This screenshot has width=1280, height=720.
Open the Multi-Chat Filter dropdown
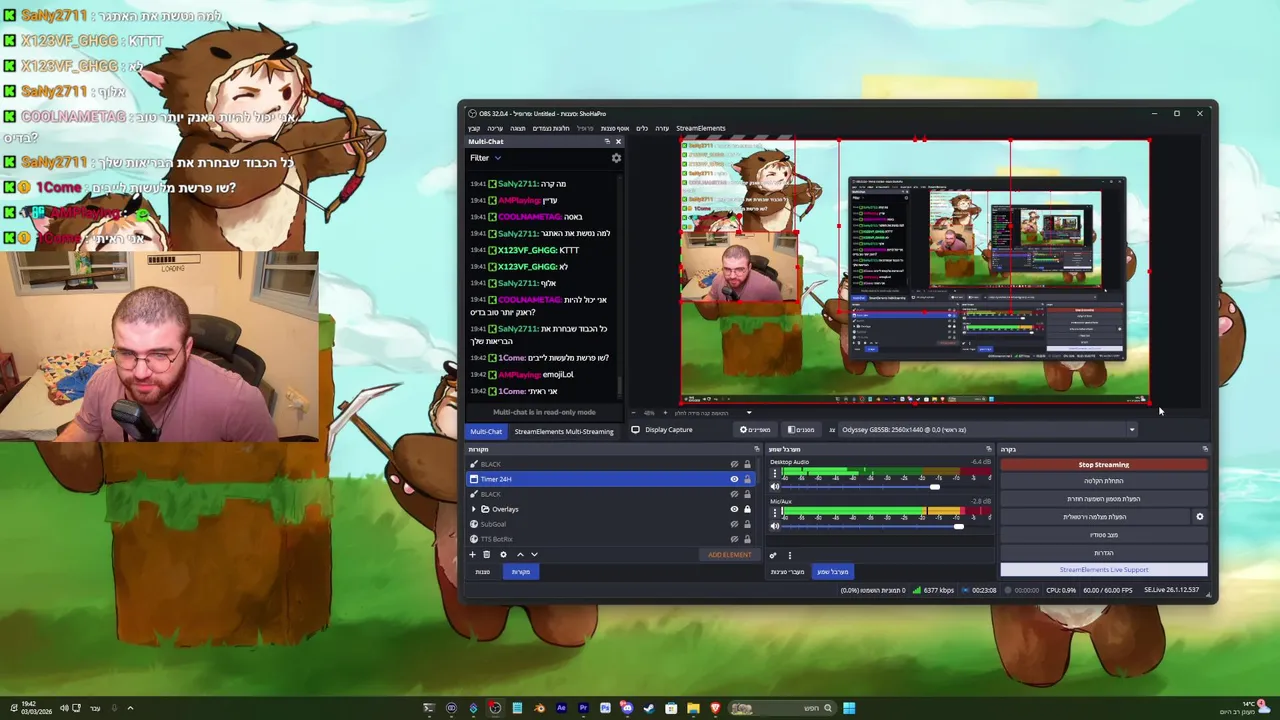point(485,158)
